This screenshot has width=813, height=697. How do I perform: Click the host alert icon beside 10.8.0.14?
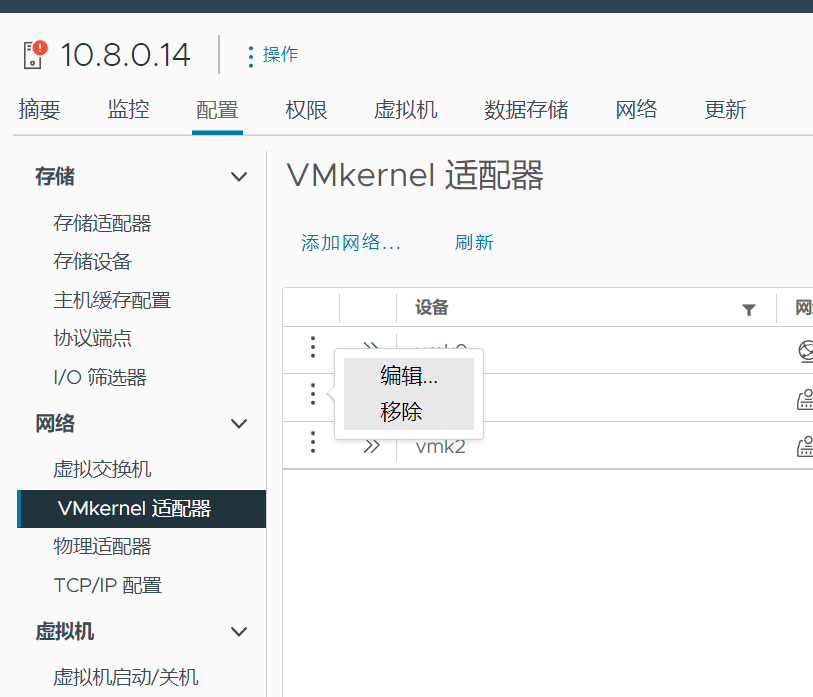coord(35,54)
